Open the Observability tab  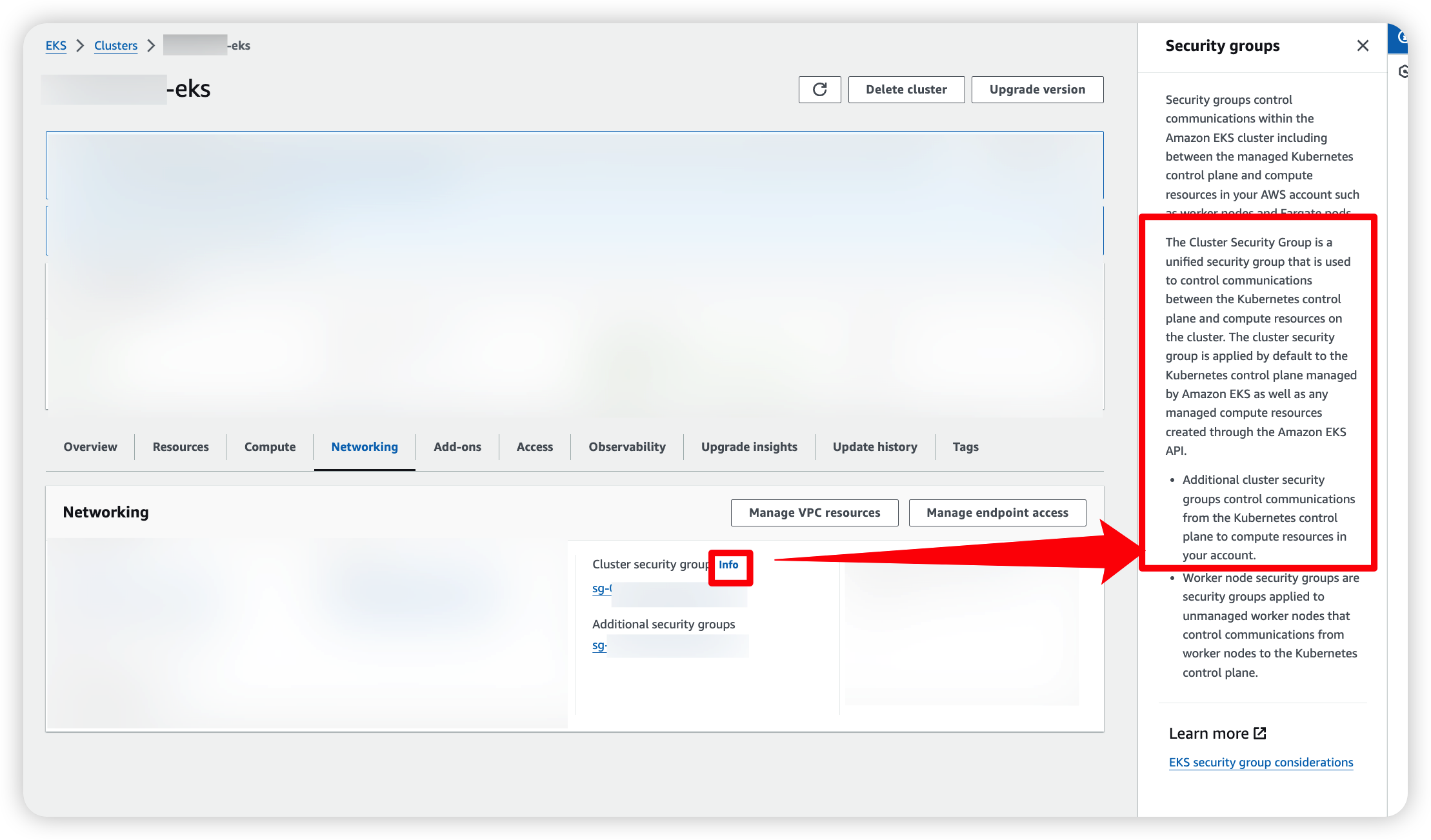626,447
